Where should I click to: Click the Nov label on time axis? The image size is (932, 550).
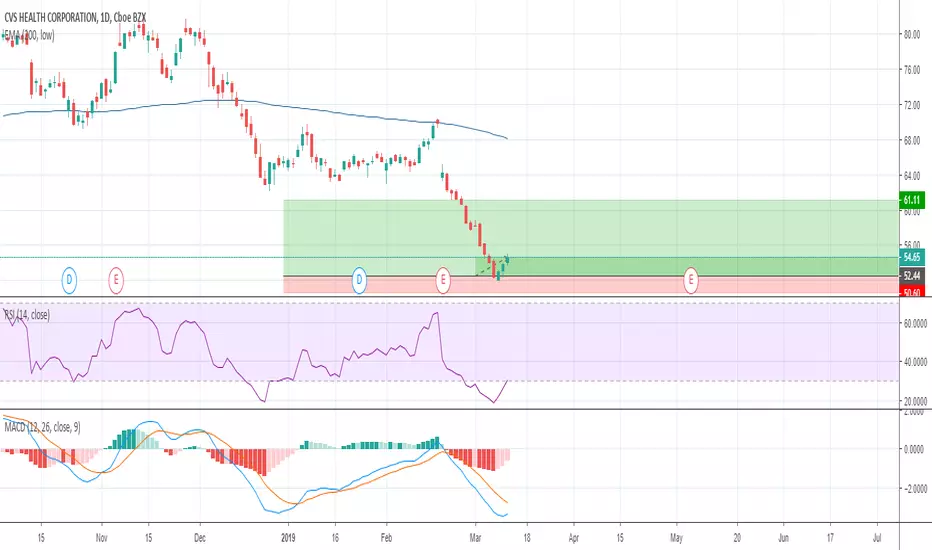click(102, 538)
